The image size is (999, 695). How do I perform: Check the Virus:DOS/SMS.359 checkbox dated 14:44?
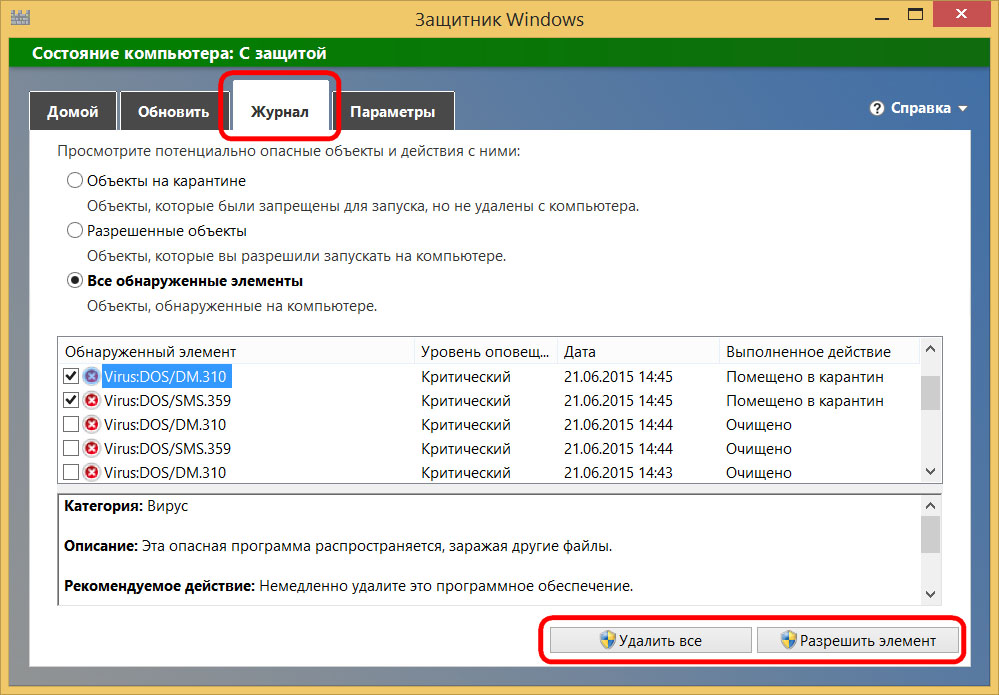pyautogui.click(x=71, y=449)
